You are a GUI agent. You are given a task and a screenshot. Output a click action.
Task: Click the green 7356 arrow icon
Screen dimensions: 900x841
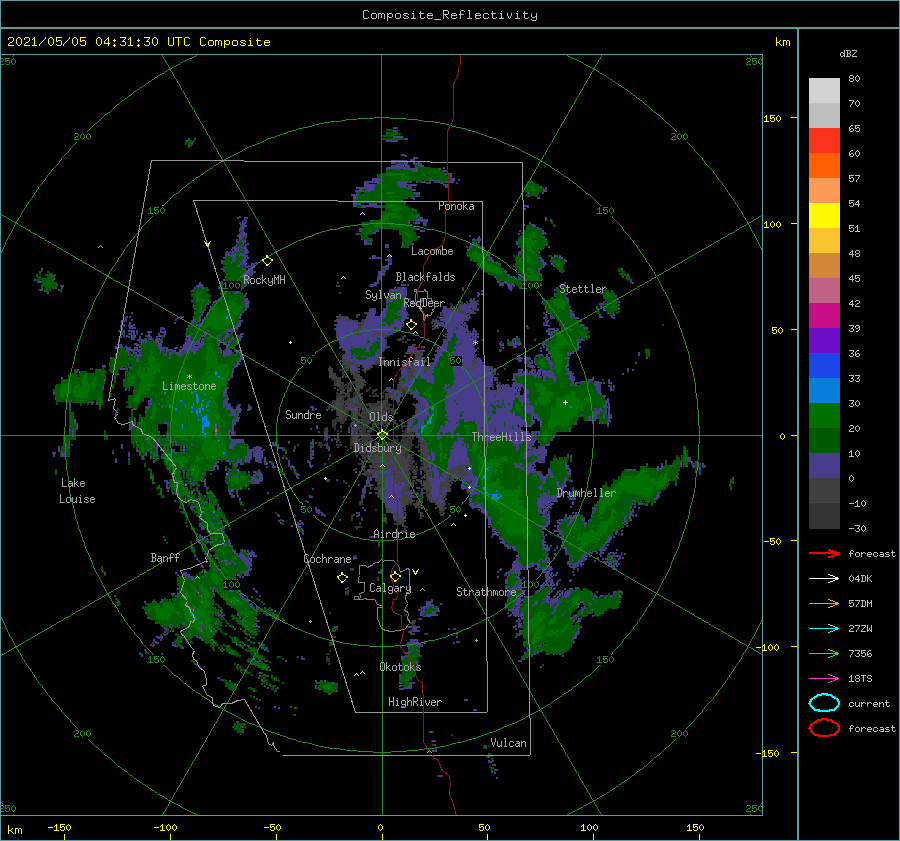tap(824, 653)
